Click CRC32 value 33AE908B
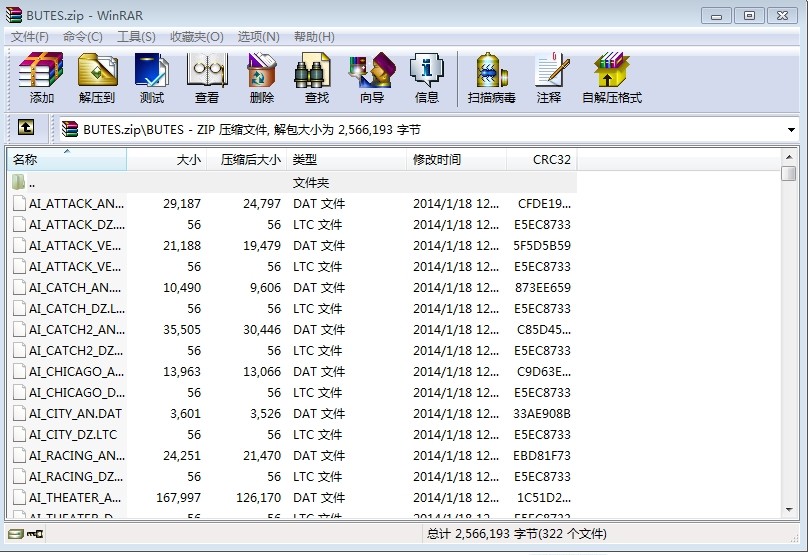The image size is (808, 555). pyautogui.click(x=542, y=414)
